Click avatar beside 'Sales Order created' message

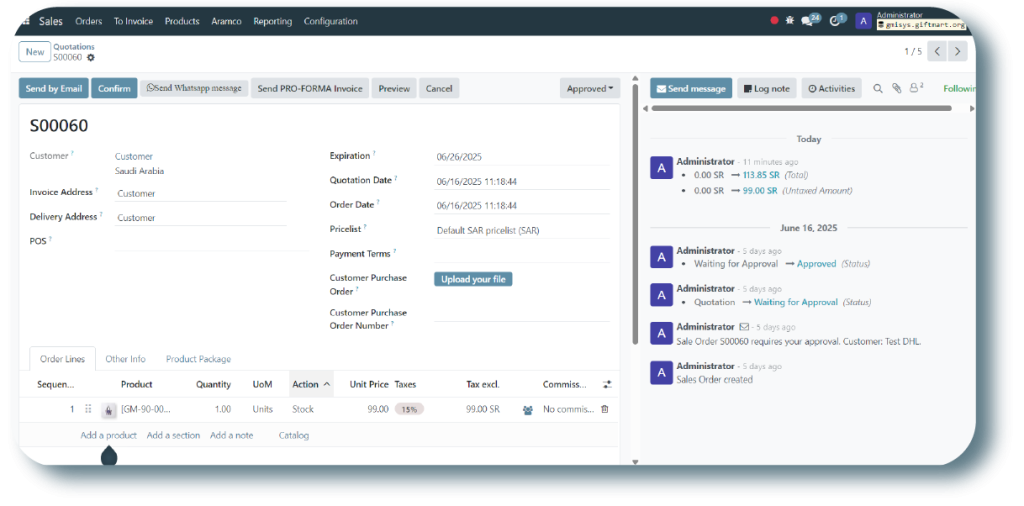662,373
